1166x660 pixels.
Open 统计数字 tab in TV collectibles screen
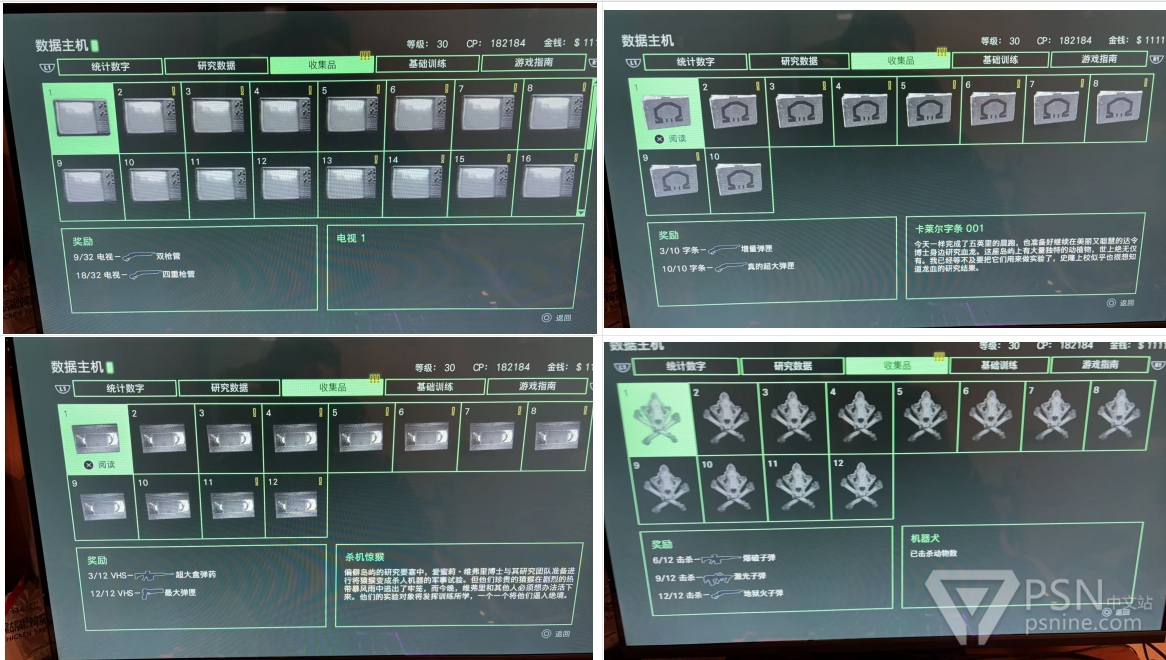pos(109,66)
